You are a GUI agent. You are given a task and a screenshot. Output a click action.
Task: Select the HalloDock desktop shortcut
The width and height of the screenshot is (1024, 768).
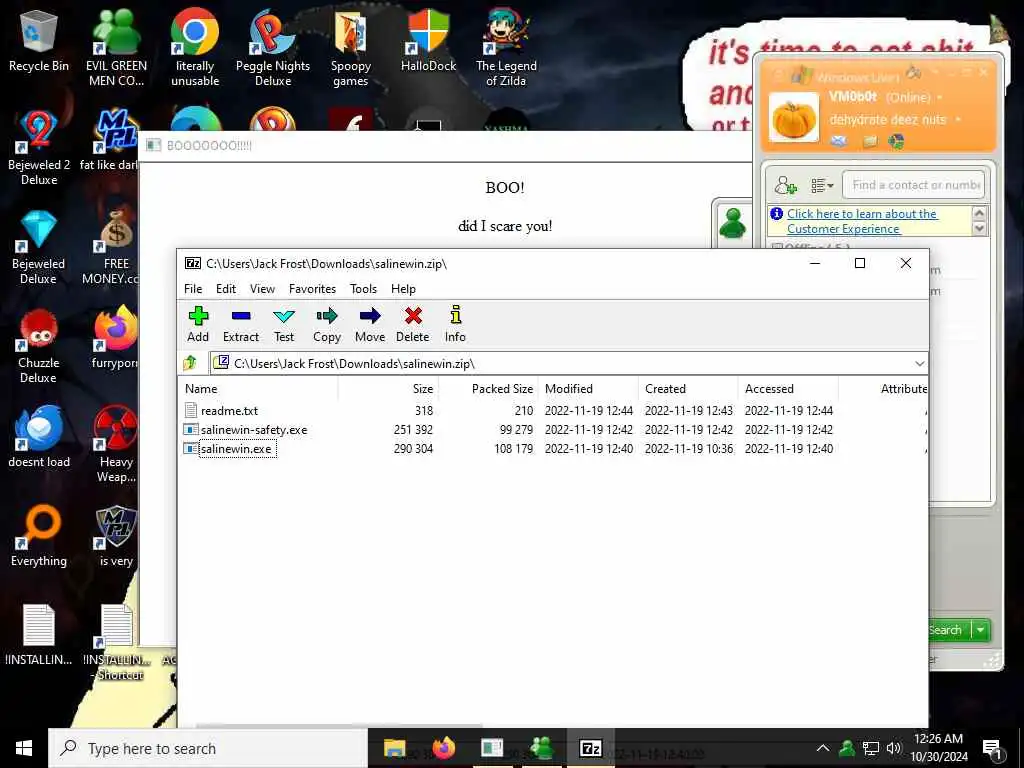click(x=428, y=42)
